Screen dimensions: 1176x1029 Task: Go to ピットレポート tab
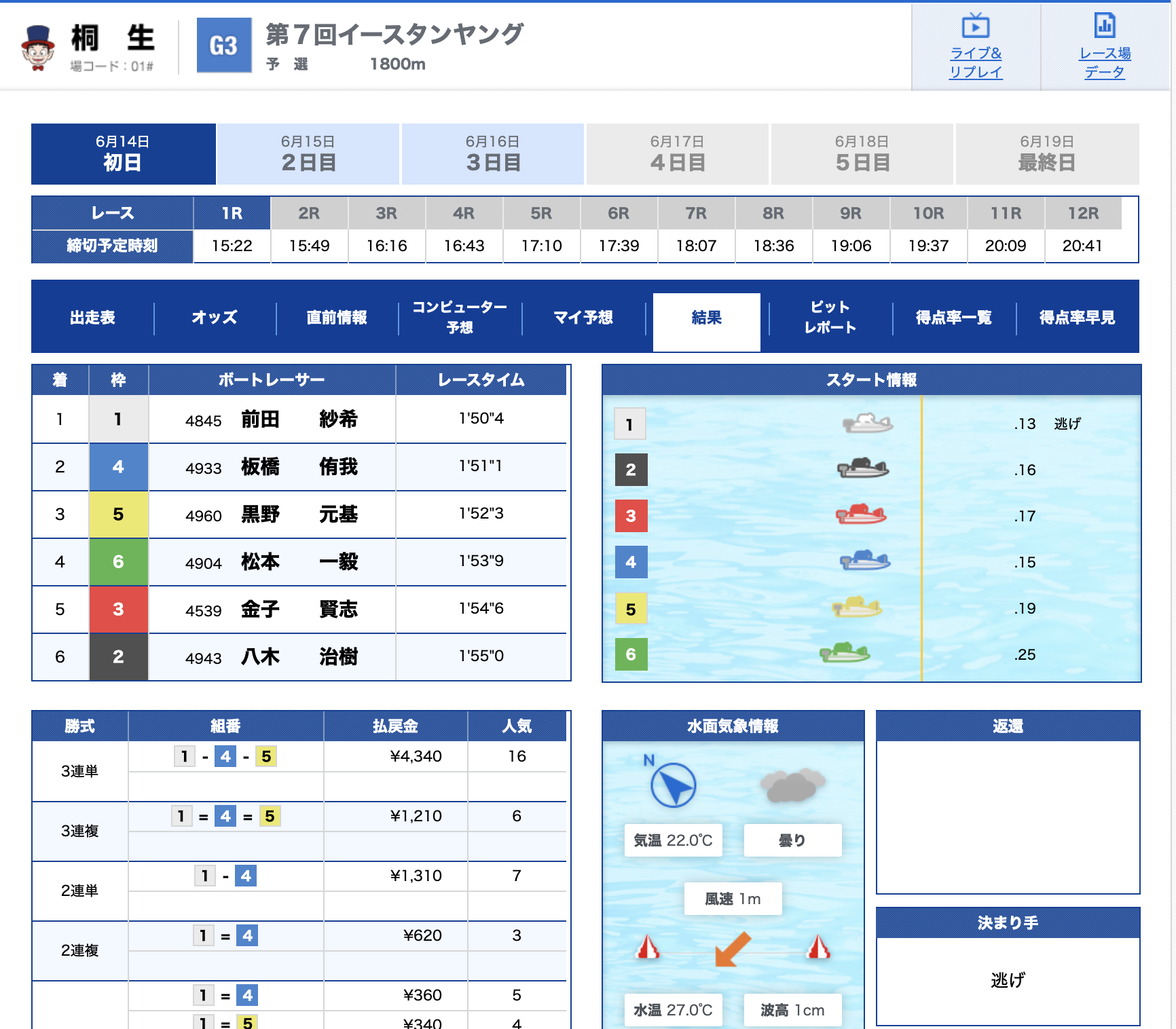[830, 317]
